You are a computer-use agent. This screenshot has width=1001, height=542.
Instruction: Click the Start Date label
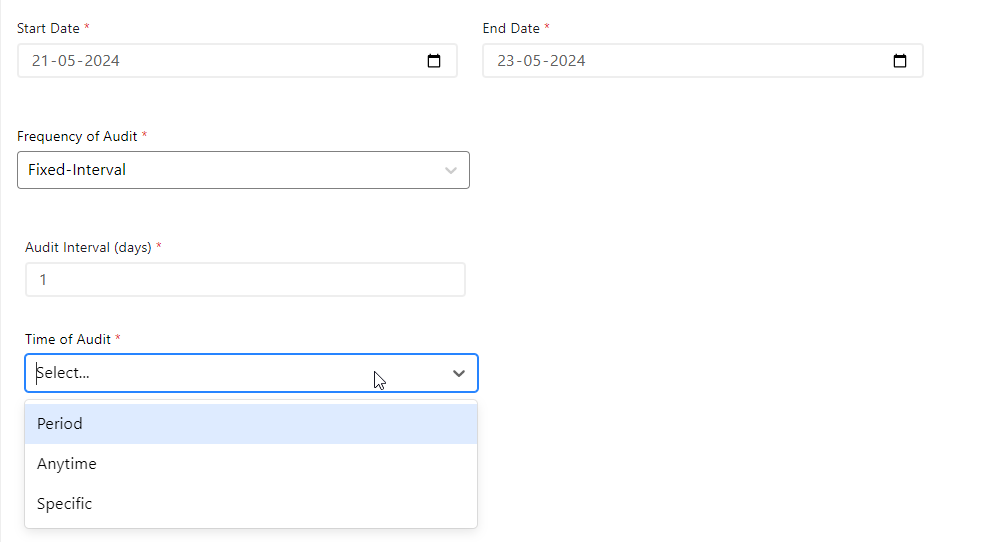(x=48, y=28)
